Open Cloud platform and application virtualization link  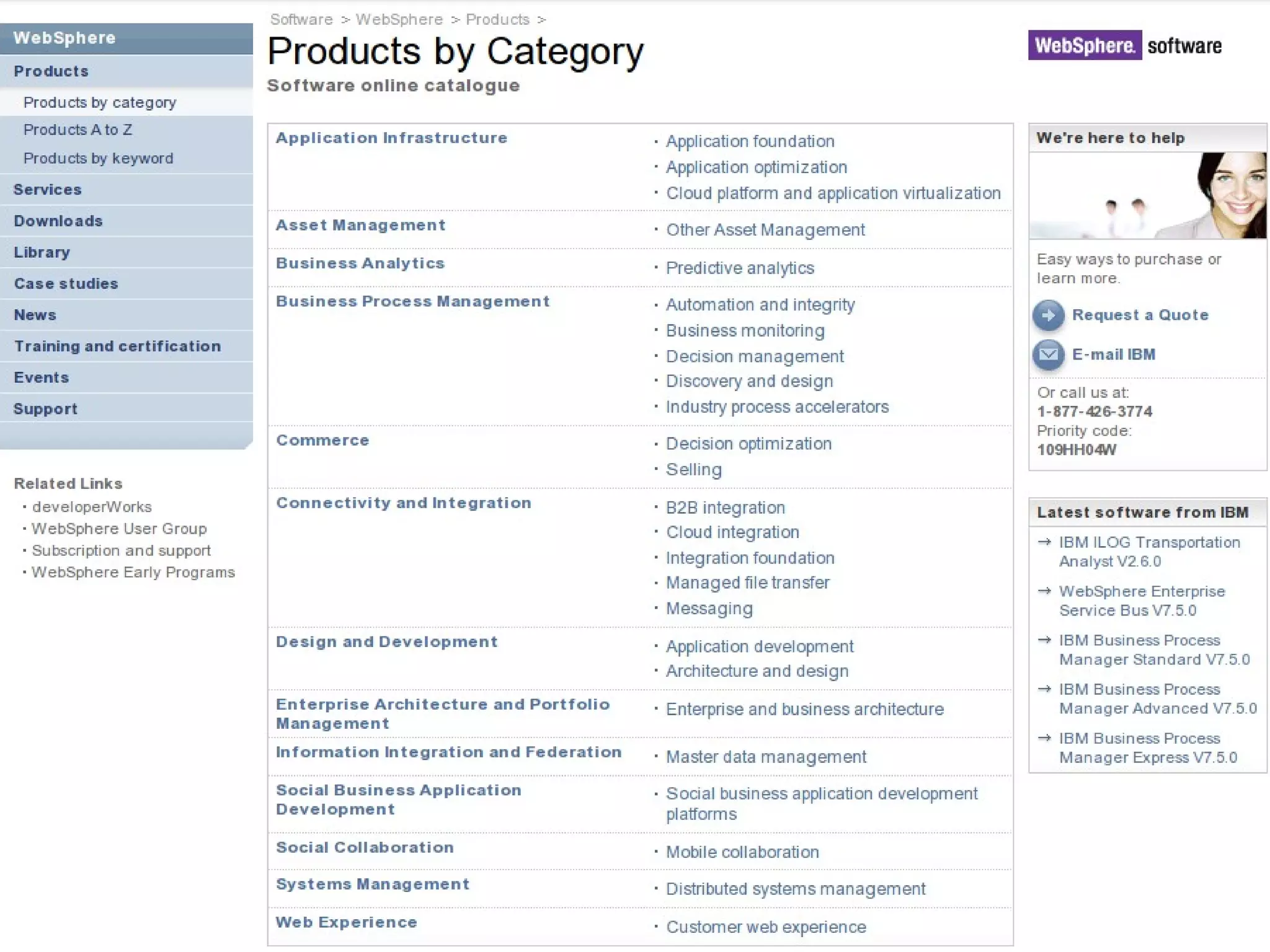[833, 193]
